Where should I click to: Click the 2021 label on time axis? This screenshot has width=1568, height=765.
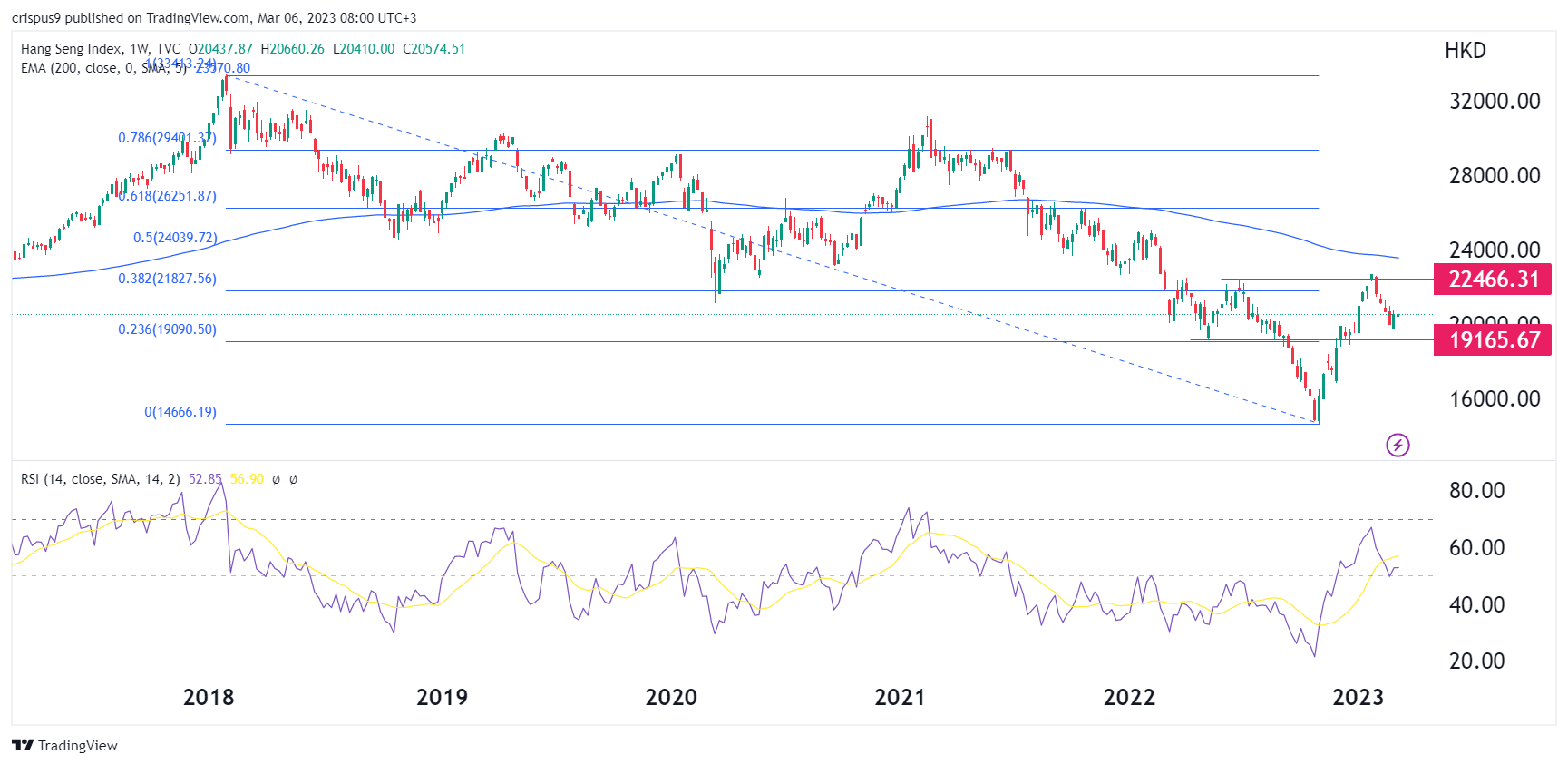click(x=900, y=697)
